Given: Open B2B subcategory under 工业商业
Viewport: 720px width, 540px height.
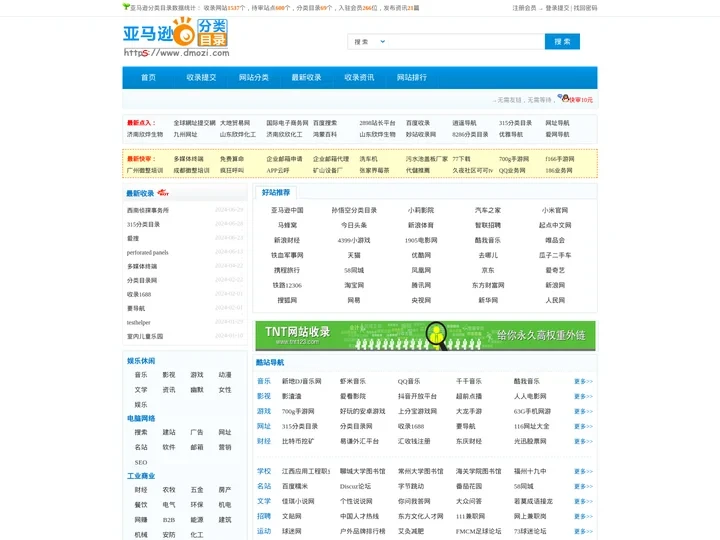Looking at the screenshot, I should tap(169, 520).
